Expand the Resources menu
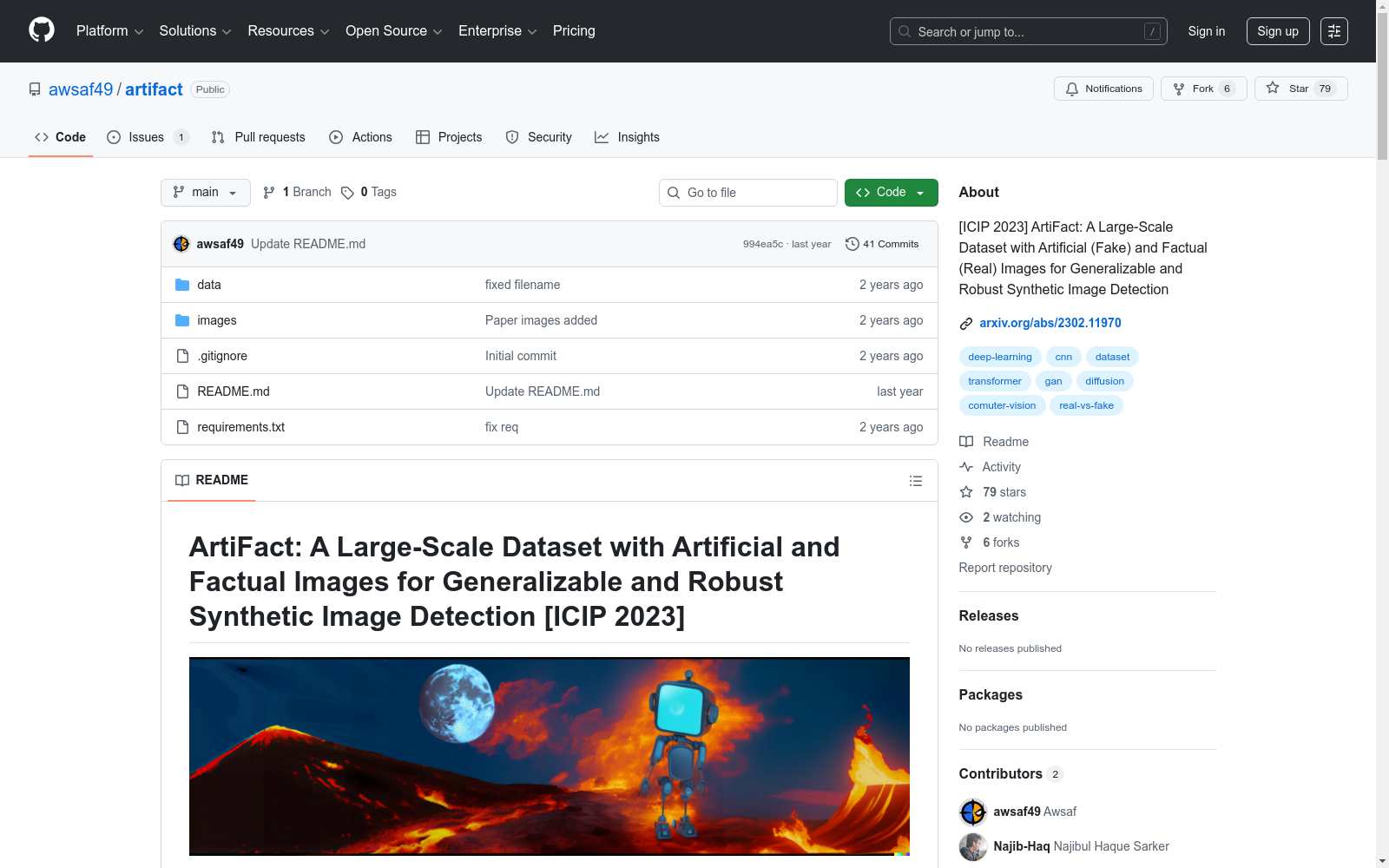 tap(288, 31)
